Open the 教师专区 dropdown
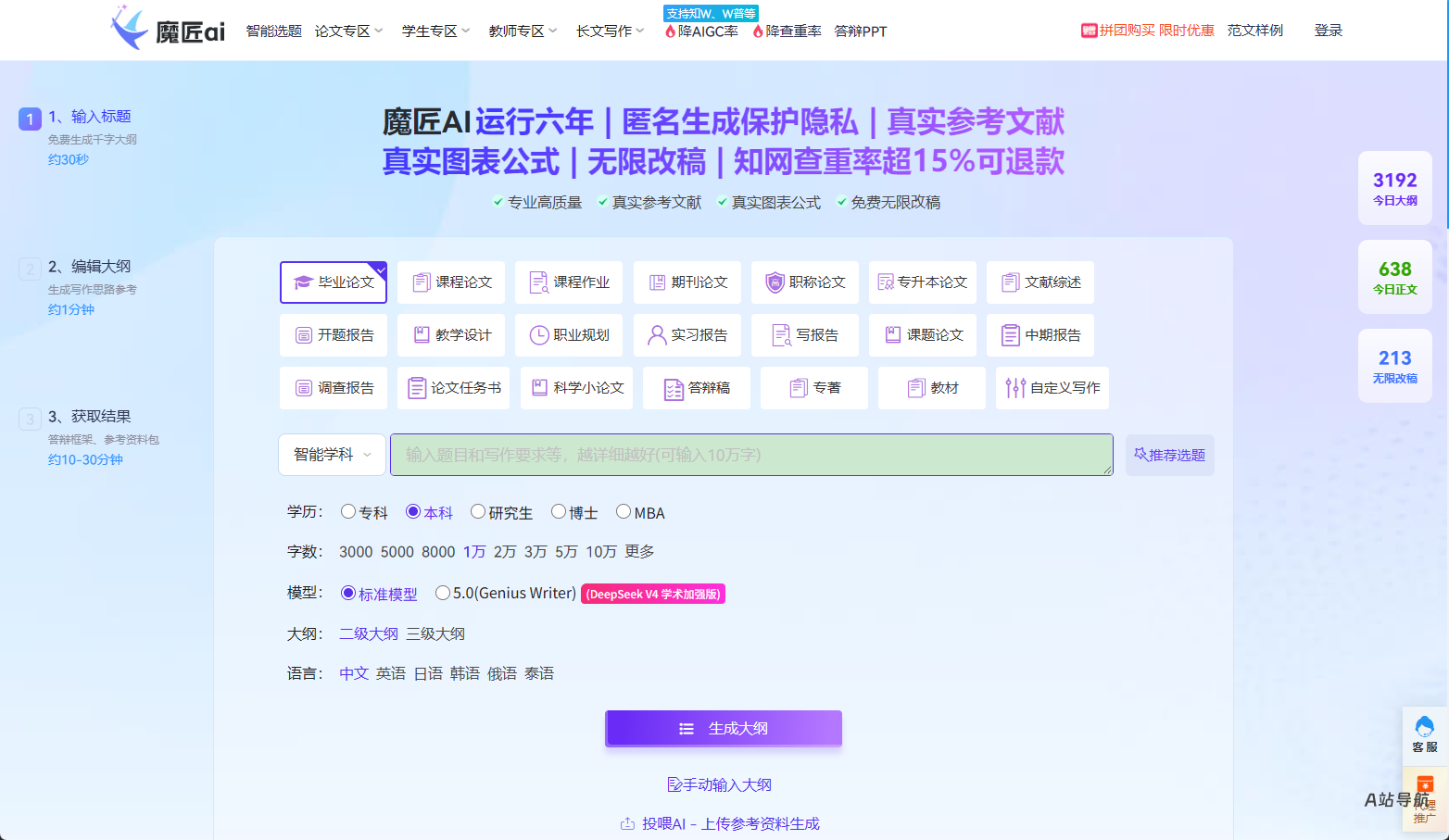The height and width of the screenshot is (840, 1449). [x=523, y=31]
